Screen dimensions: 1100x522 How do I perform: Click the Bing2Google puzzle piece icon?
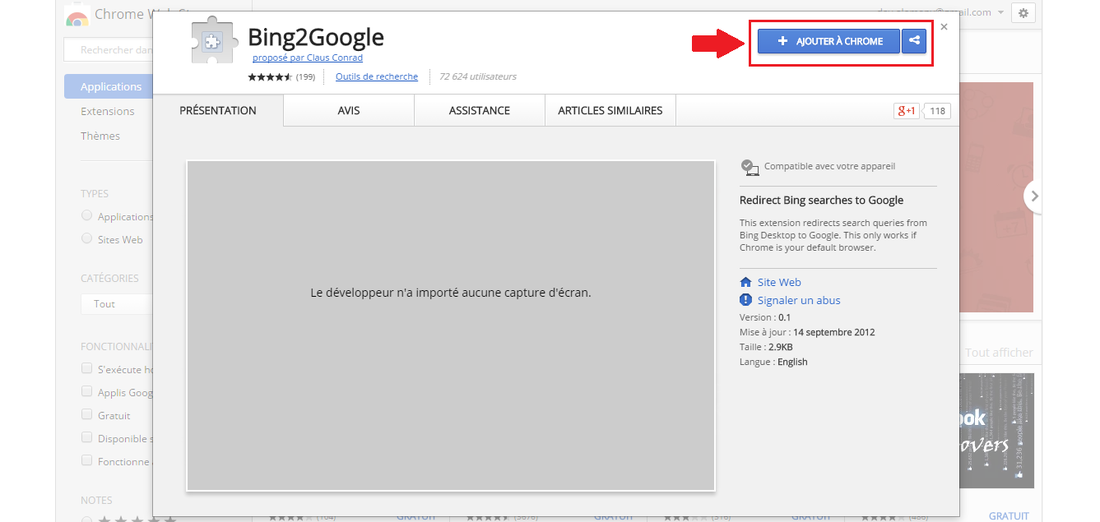tap(215, 40)
